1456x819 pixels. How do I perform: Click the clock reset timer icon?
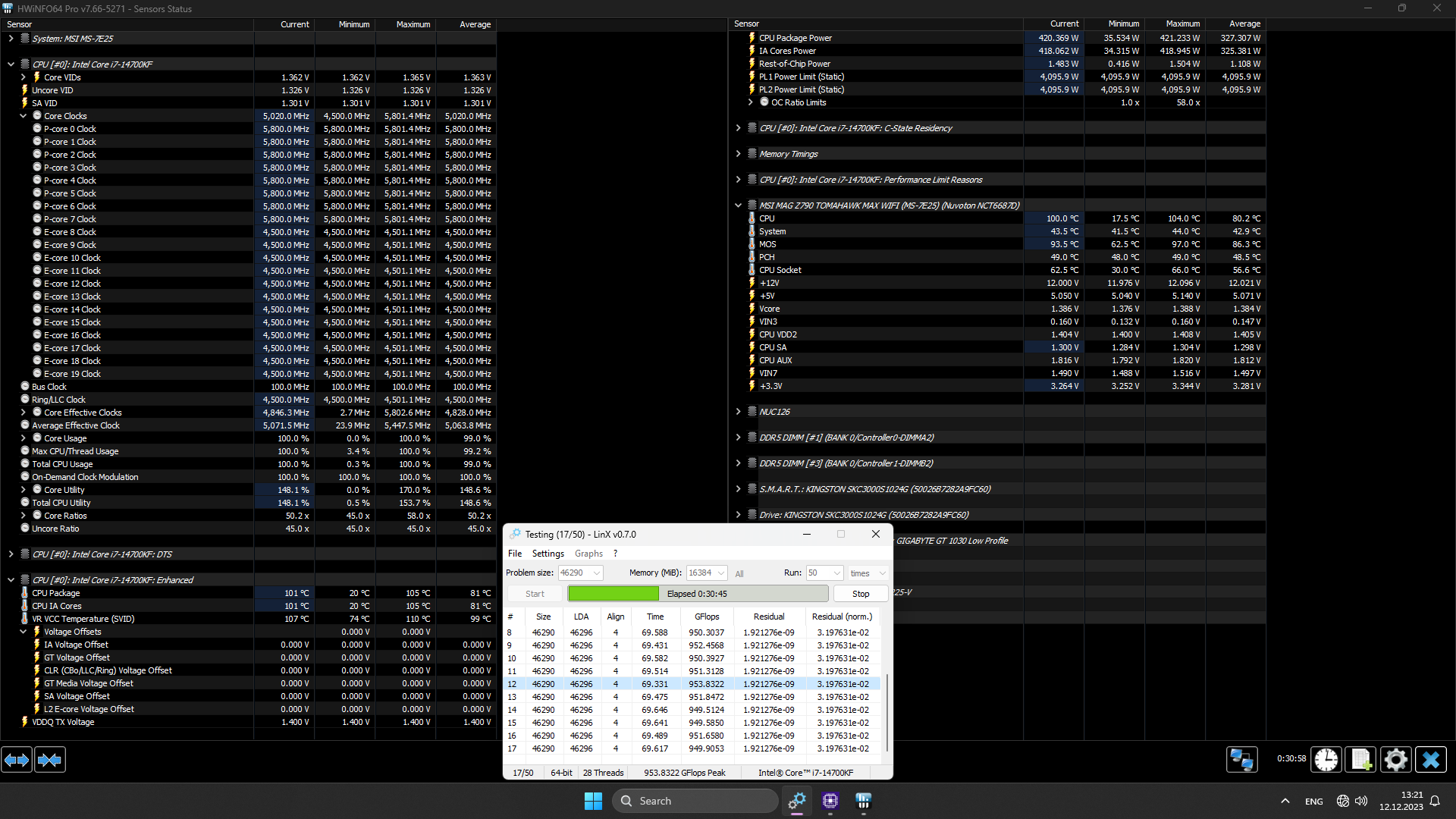[1326, 759]
